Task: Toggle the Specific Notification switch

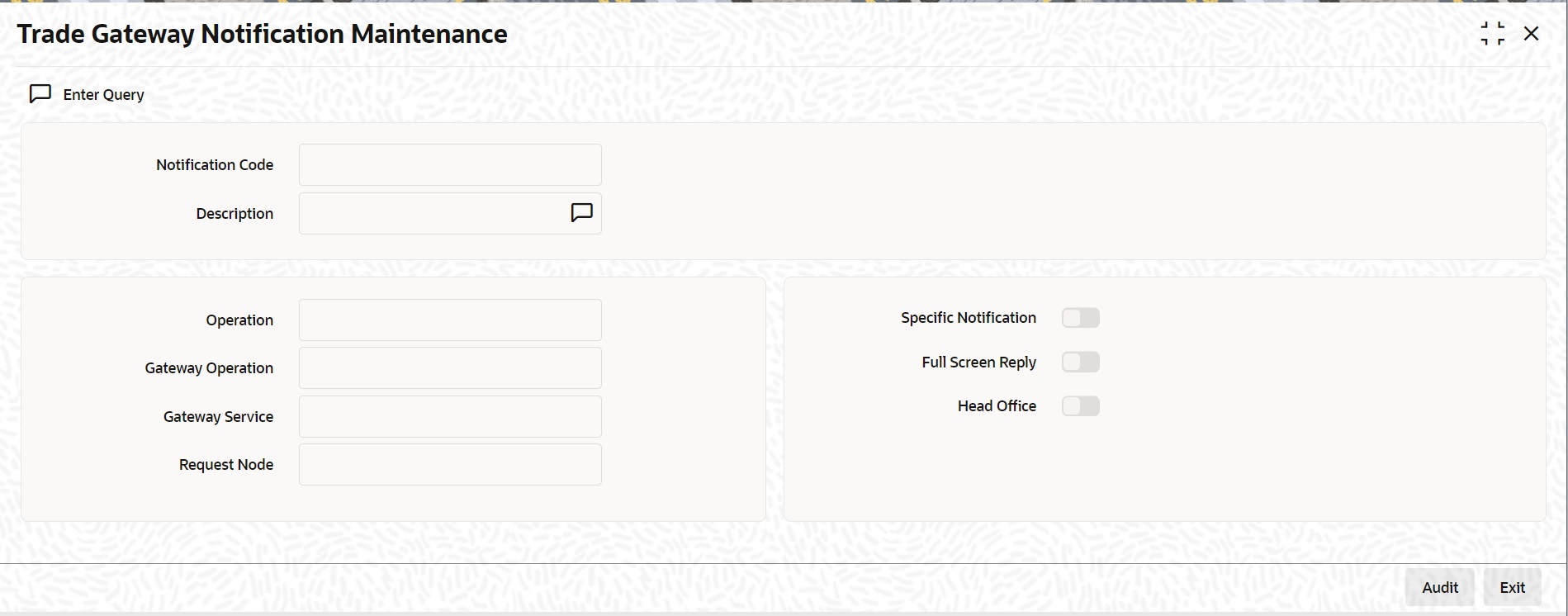Action: 1081,318
